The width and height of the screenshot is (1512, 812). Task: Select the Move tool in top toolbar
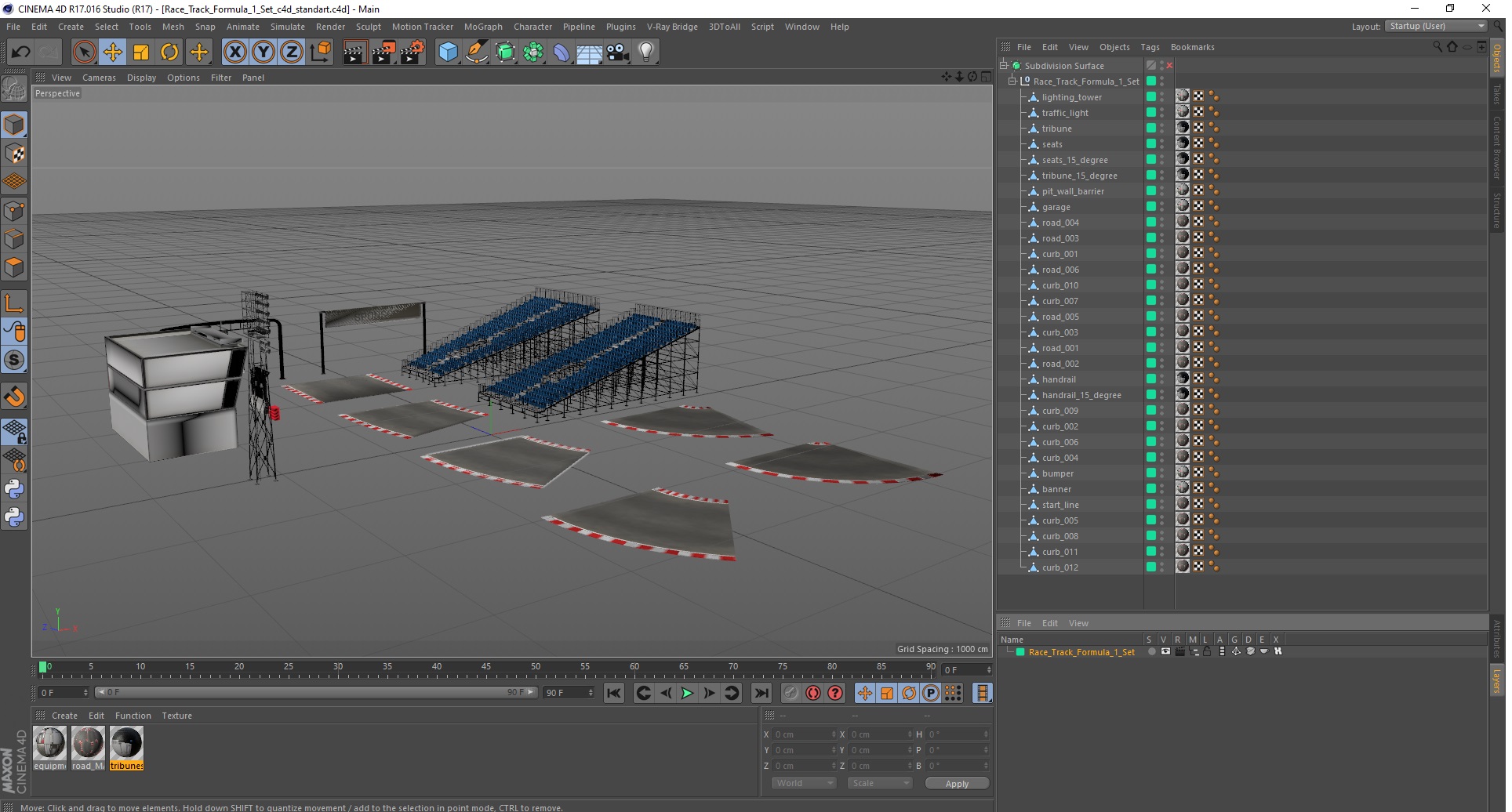click(x=113, y=53)
